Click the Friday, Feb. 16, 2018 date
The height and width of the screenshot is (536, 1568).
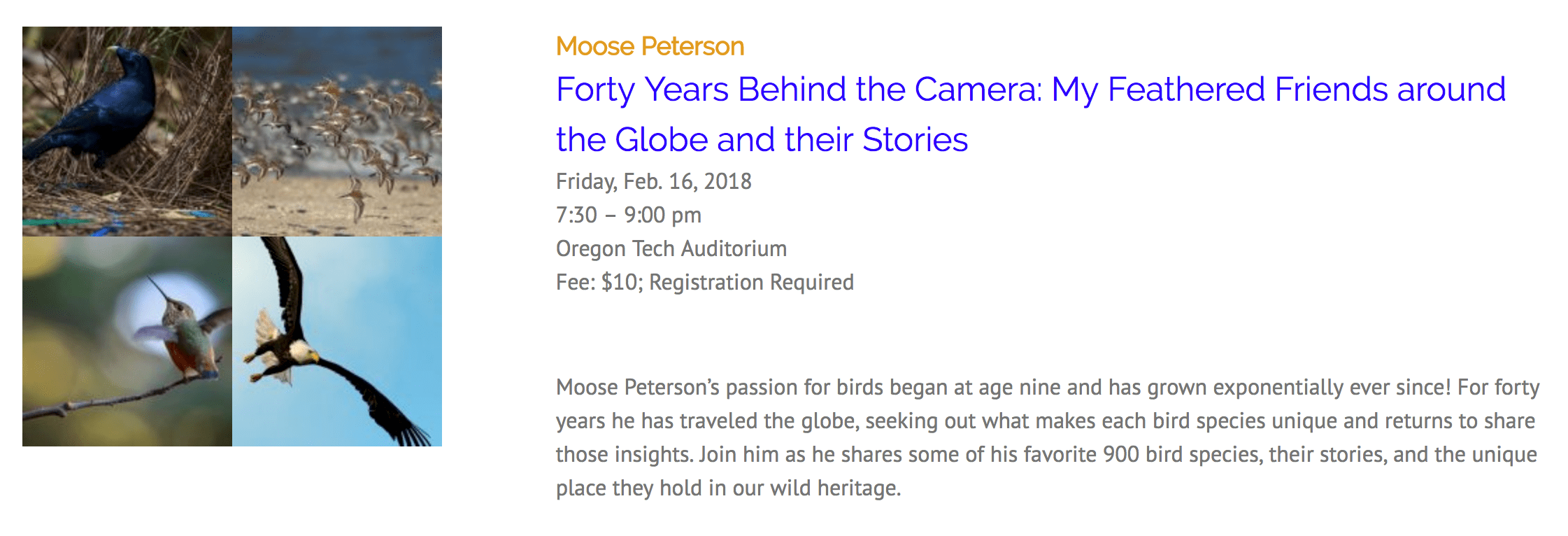(x=653, y=181)
